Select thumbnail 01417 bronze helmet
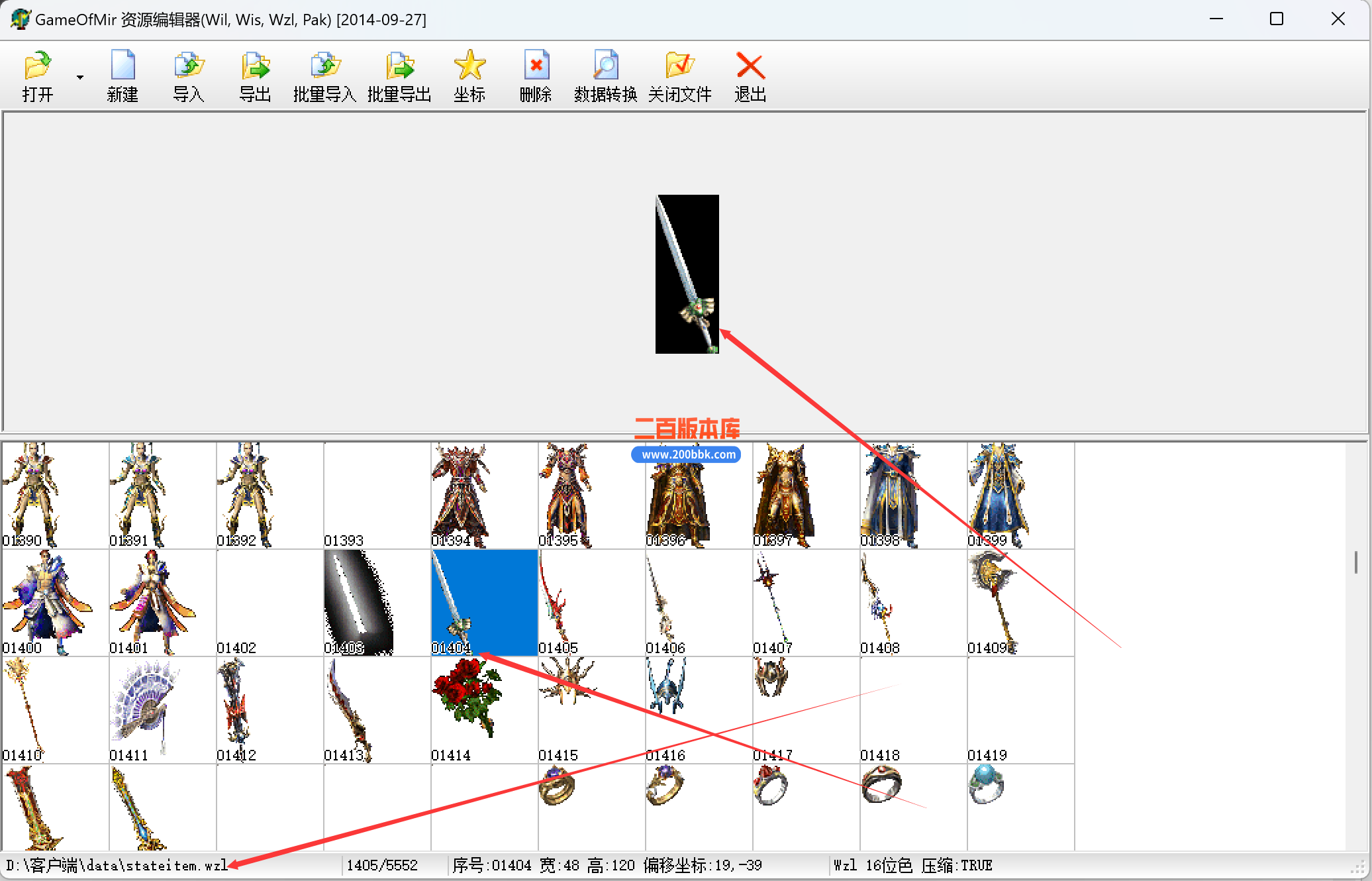1372x881 pixels. coord(807,710)
